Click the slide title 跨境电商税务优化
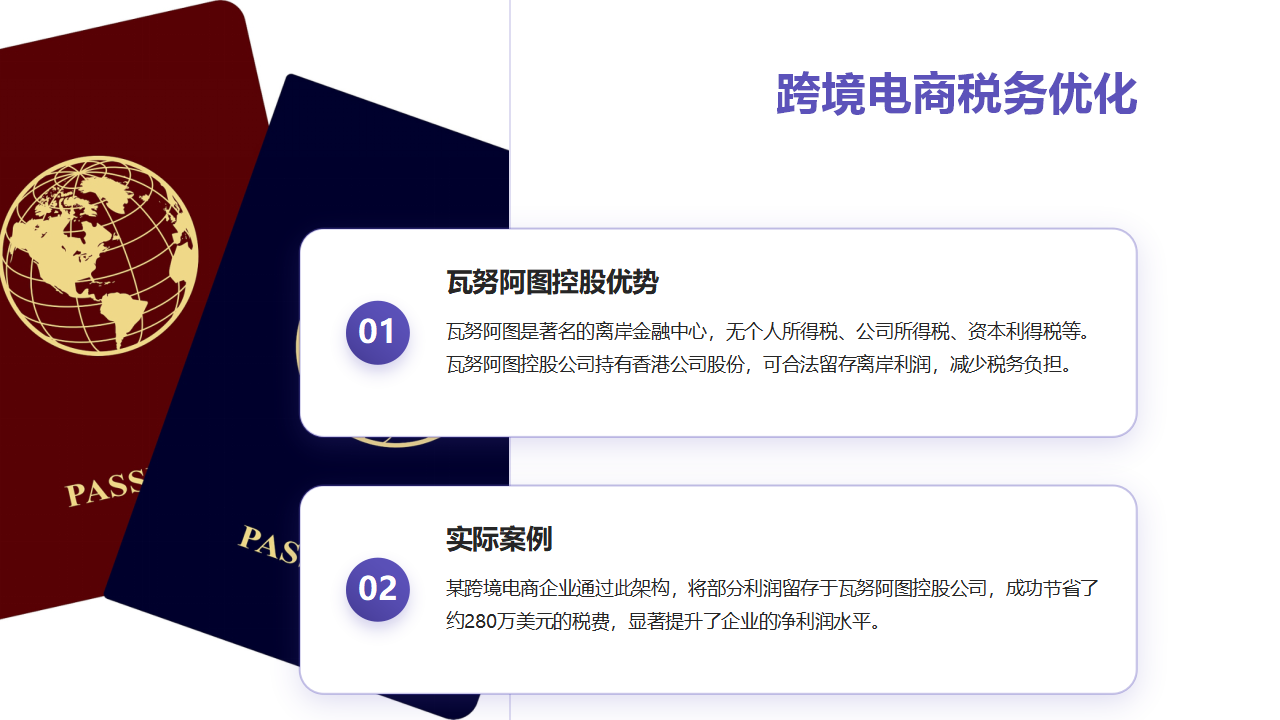 pyautogui.click(x=957, y=95)
